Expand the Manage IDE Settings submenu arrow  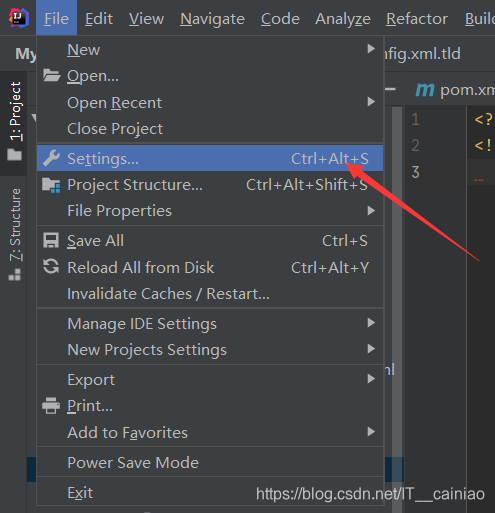coord(371,322)
